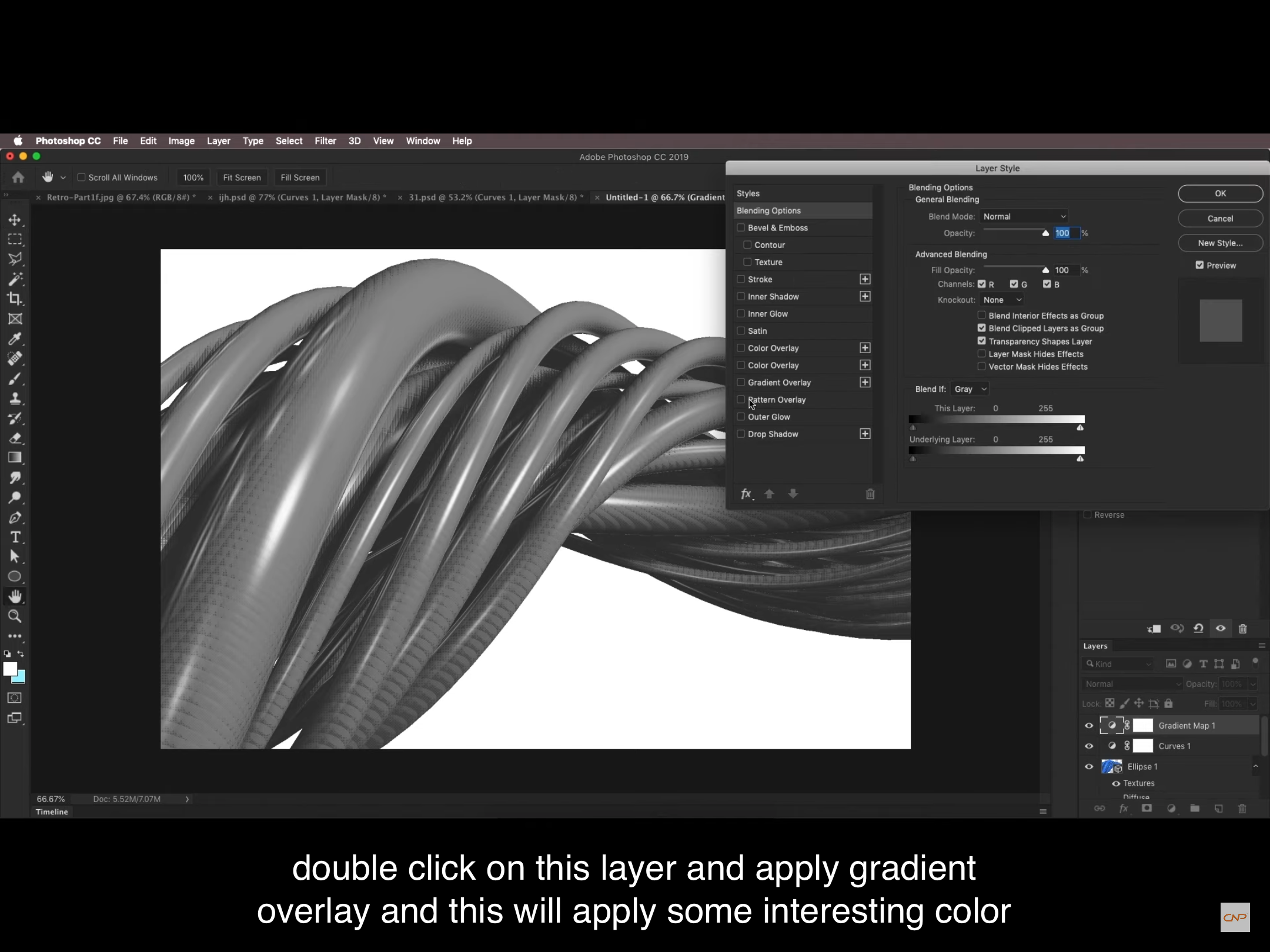Image resolution: width=1270 pixels, height=952 pixels.
Task: Select the Zoom tool
Action: (x=15, y=616)
